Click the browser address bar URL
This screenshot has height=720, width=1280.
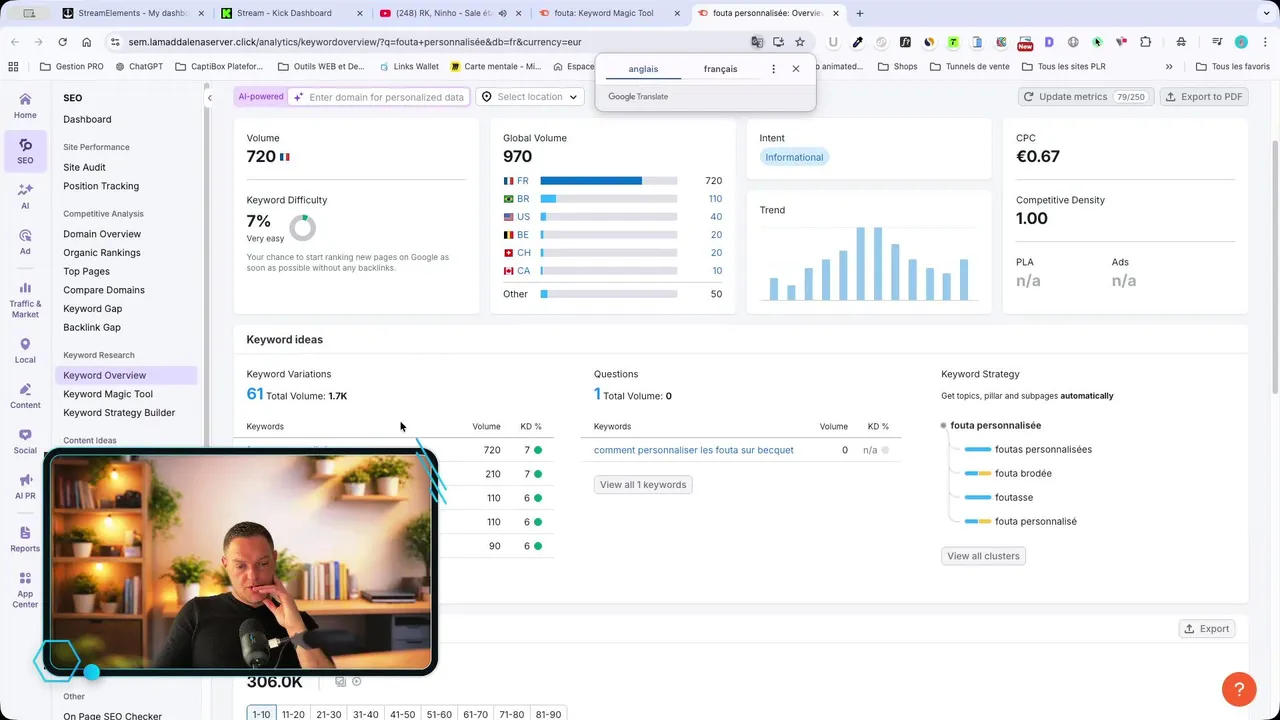(x=355, y=42)
